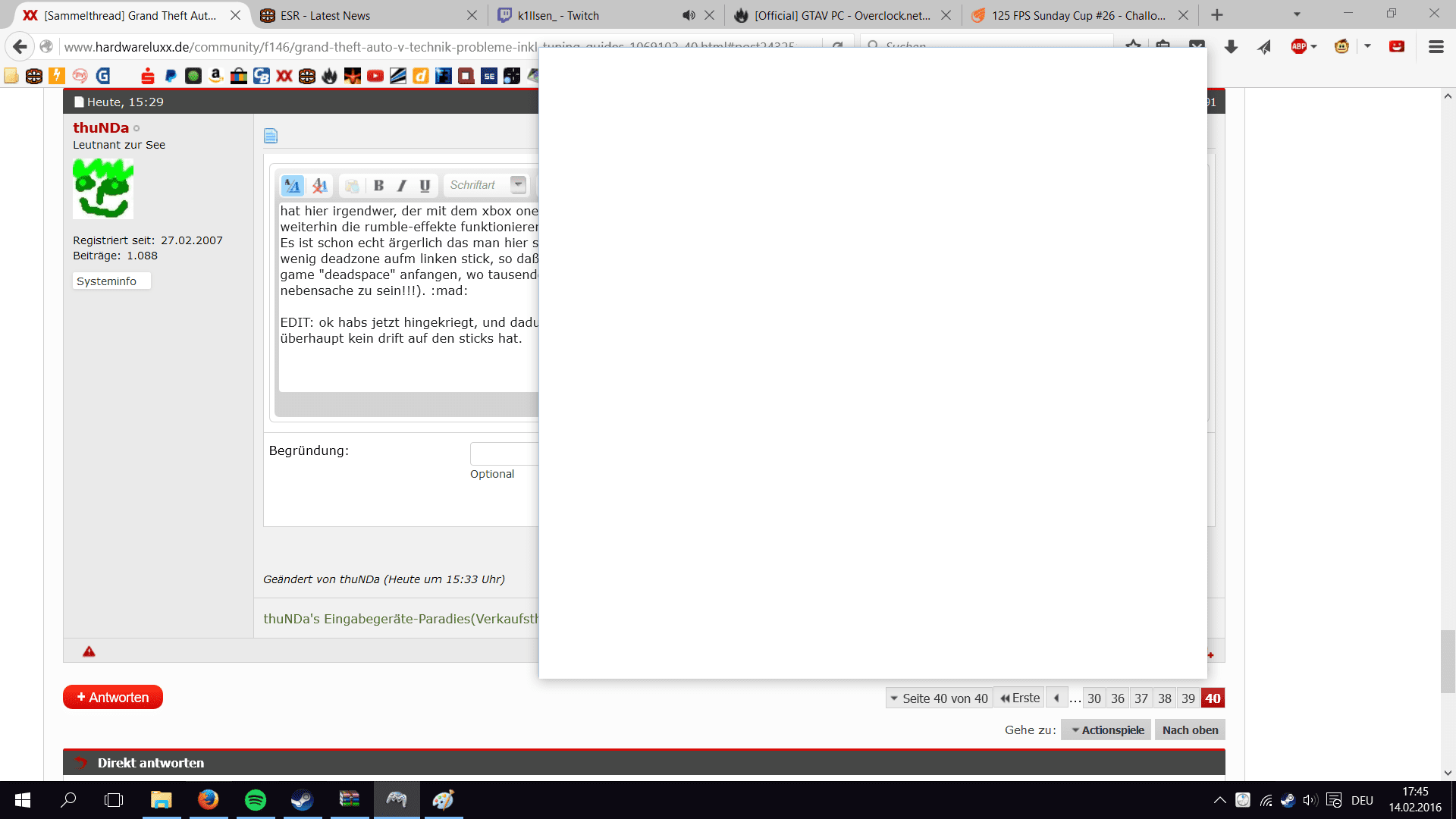
Task: Go to previous page arrow in pagination
Action: point(1056,698)
